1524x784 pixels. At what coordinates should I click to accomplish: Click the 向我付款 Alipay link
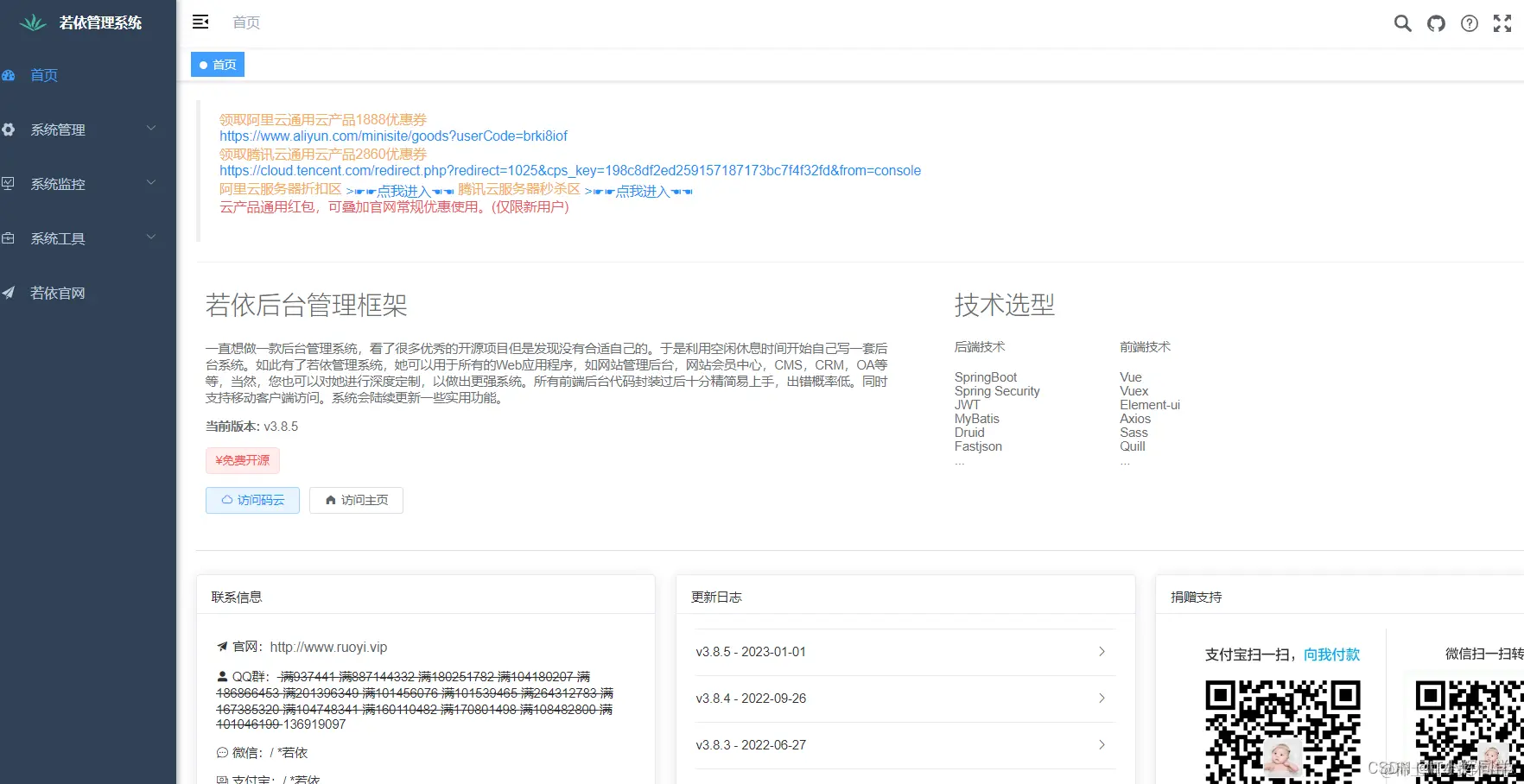1331,654
